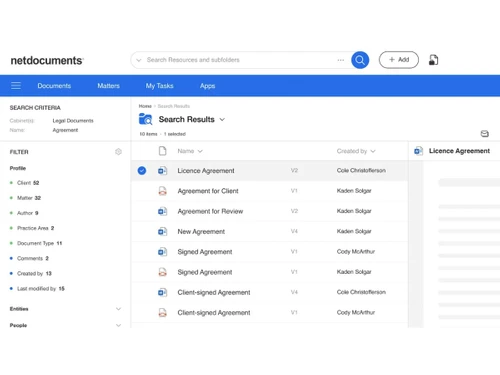Screen dimensions: 500x375
Task: Filter by Practice Area 2
Action: click(36, 228)
